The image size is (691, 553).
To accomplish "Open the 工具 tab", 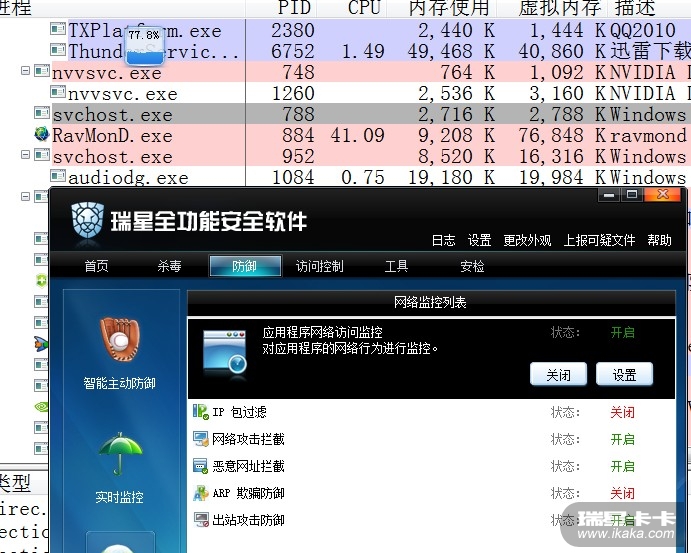I will tap(396, 266).
